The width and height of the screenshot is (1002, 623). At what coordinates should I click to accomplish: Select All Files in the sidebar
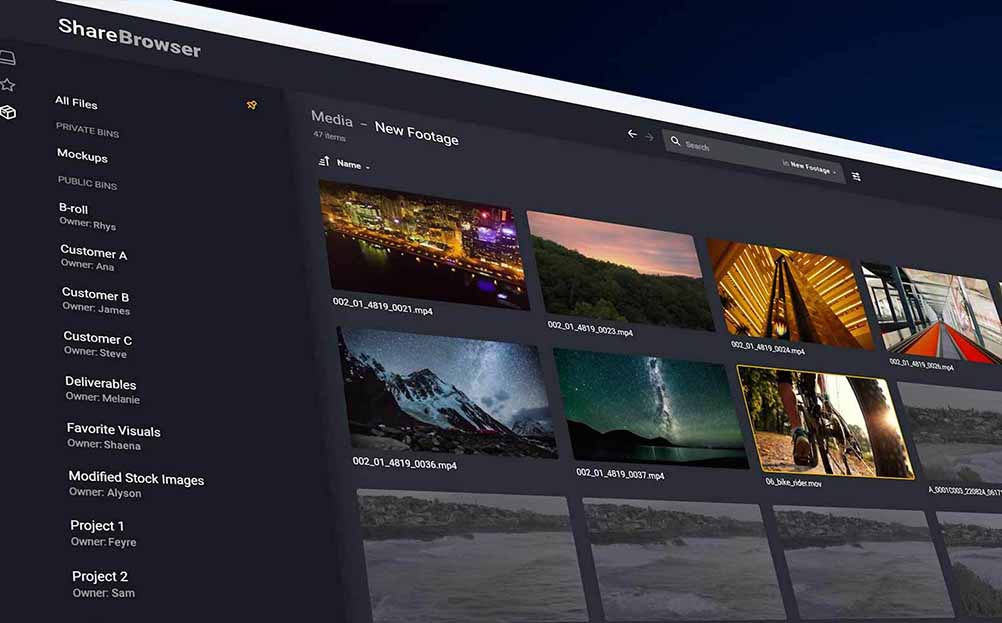(76, 102)
